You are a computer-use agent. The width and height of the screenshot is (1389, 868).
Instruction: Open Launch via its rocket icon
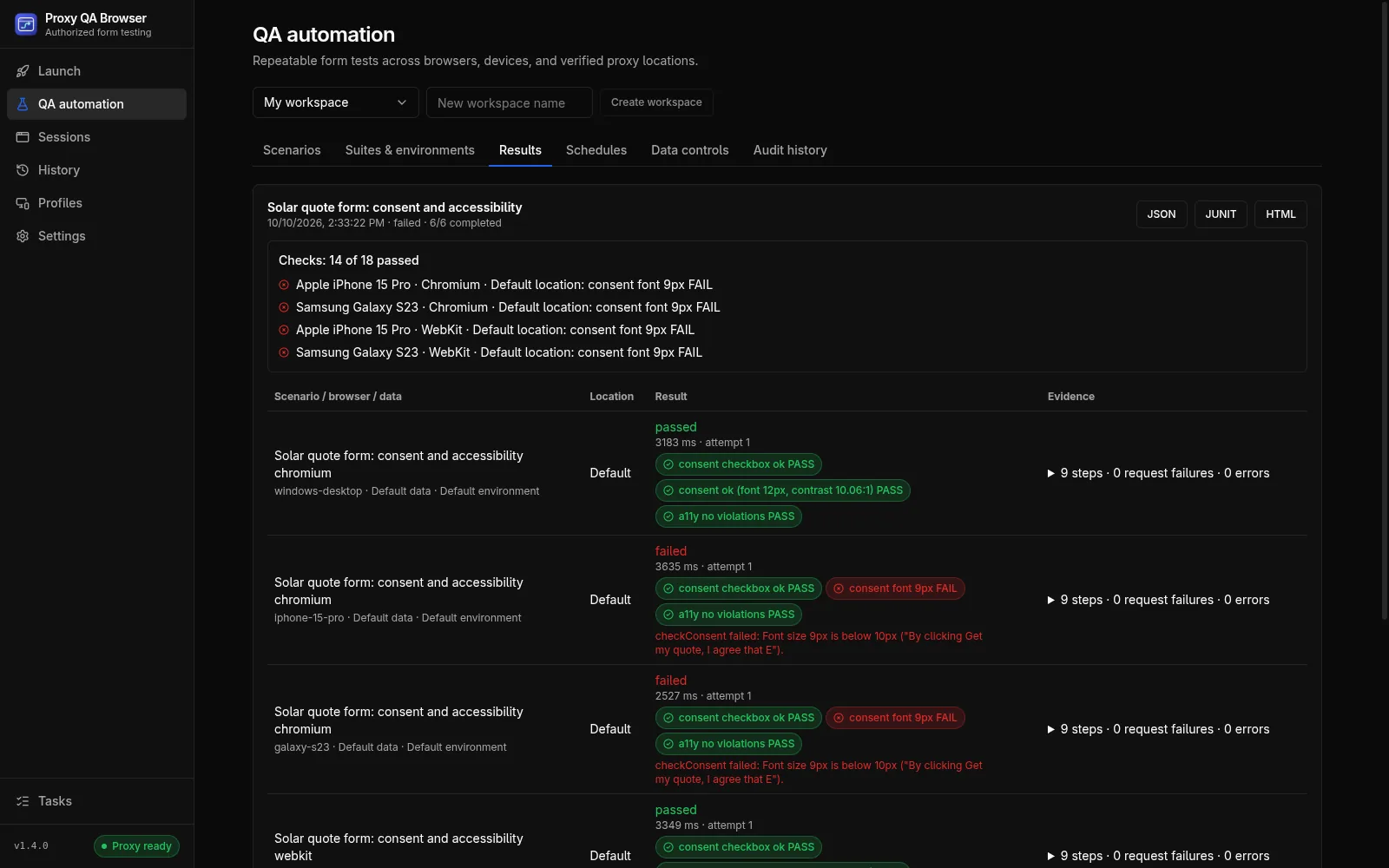coord(23,71)
